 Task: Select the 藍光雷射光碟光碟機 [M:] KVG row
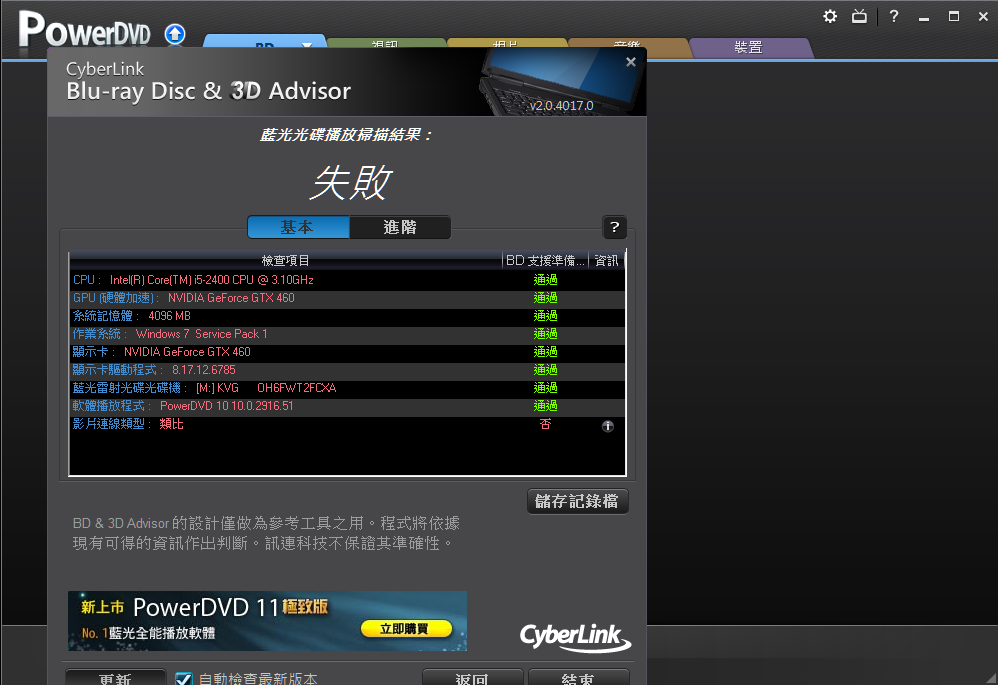(347, 388)
